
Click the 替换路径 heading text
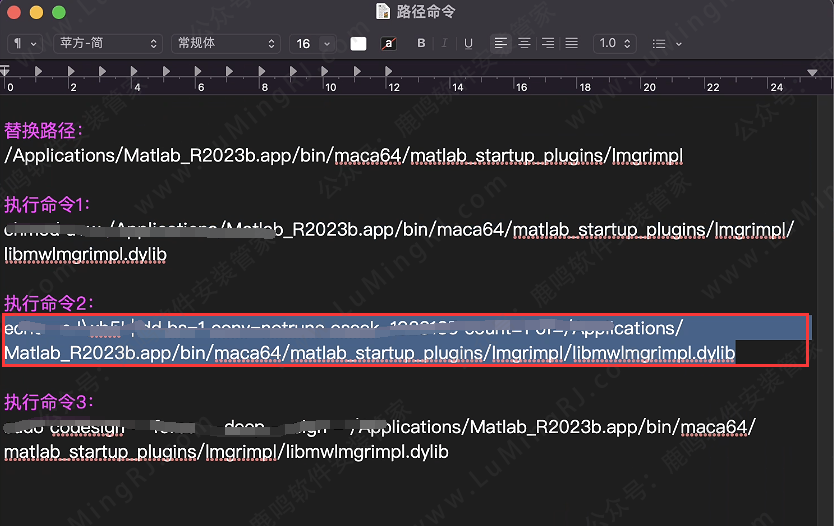coord(44,131)
